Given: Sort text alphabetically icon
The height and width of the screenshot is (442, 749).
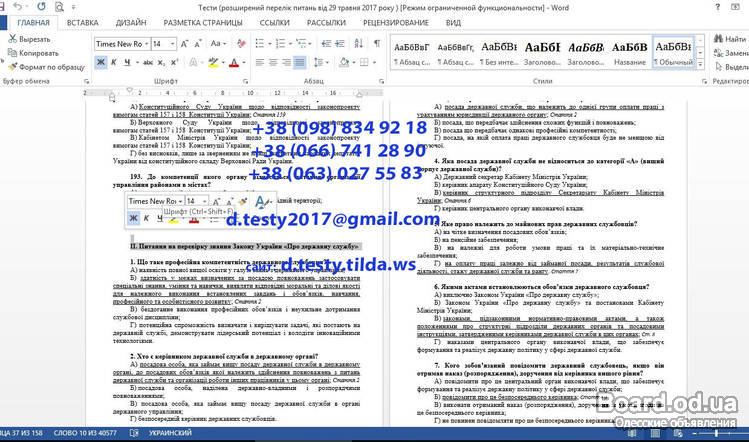Looking at the screenshot, I should click(359, 43).
